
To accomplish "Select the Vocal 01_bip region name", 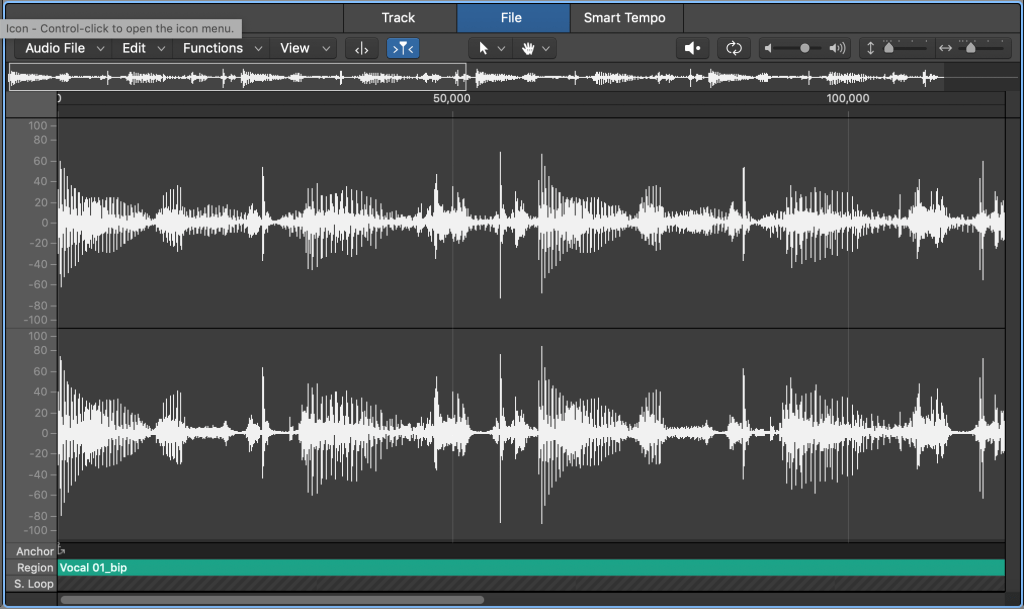I will click(91, 567).
